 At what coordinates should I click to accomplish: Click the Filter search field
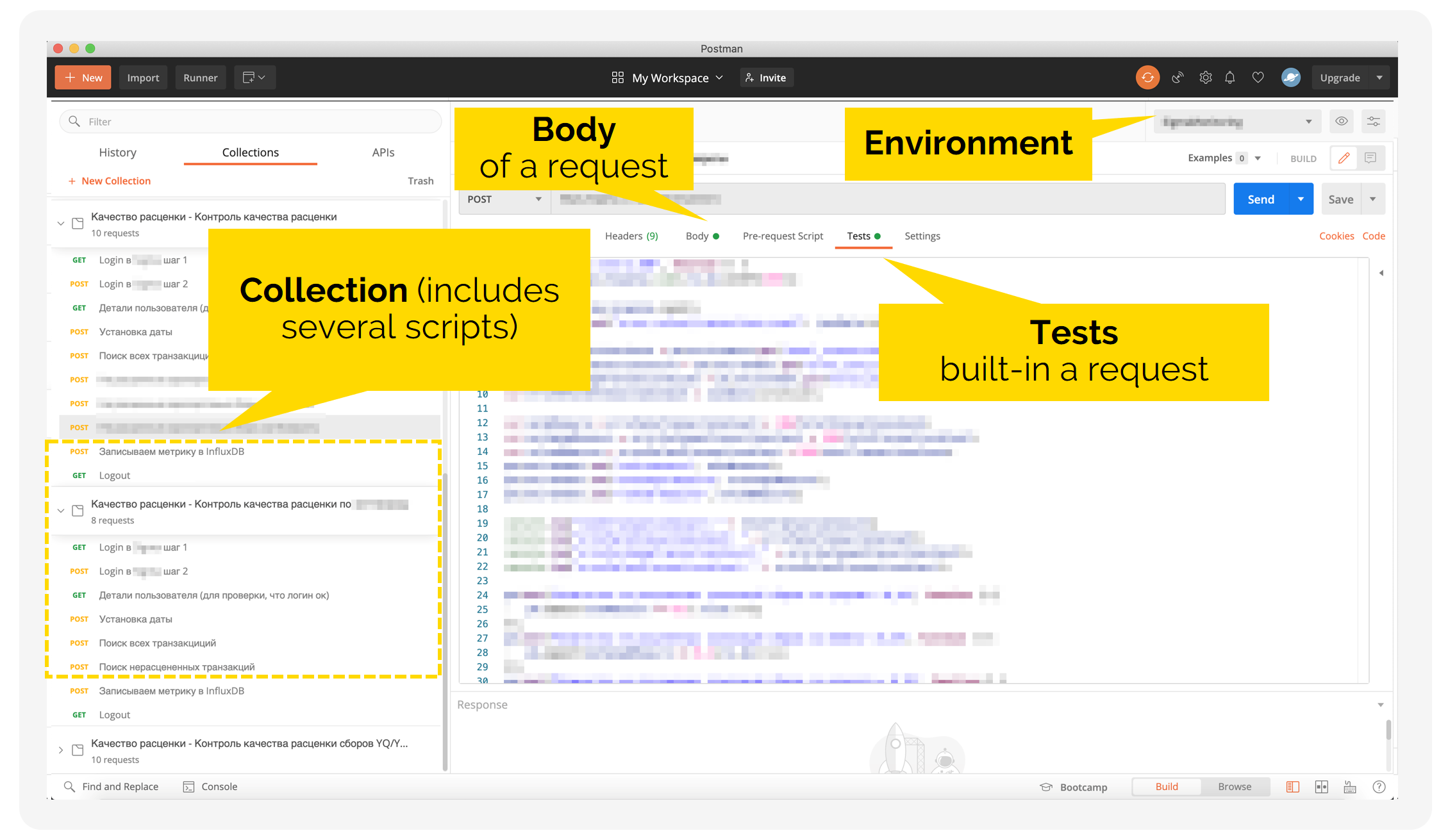click(251, 121)
